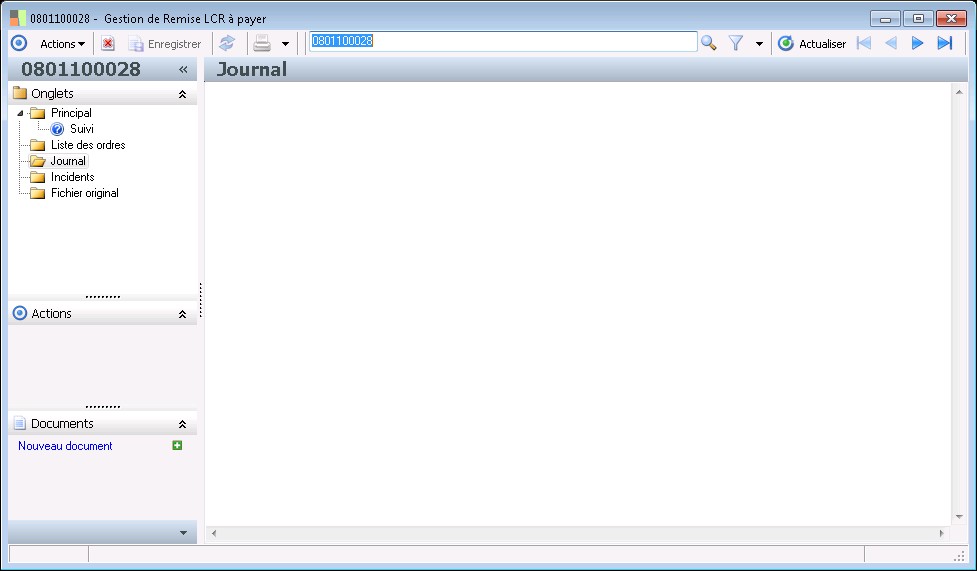This screenshot has width=977, height=571.
Task: Click horizontal scrollbar right arrow
Action: click(941, 533)
